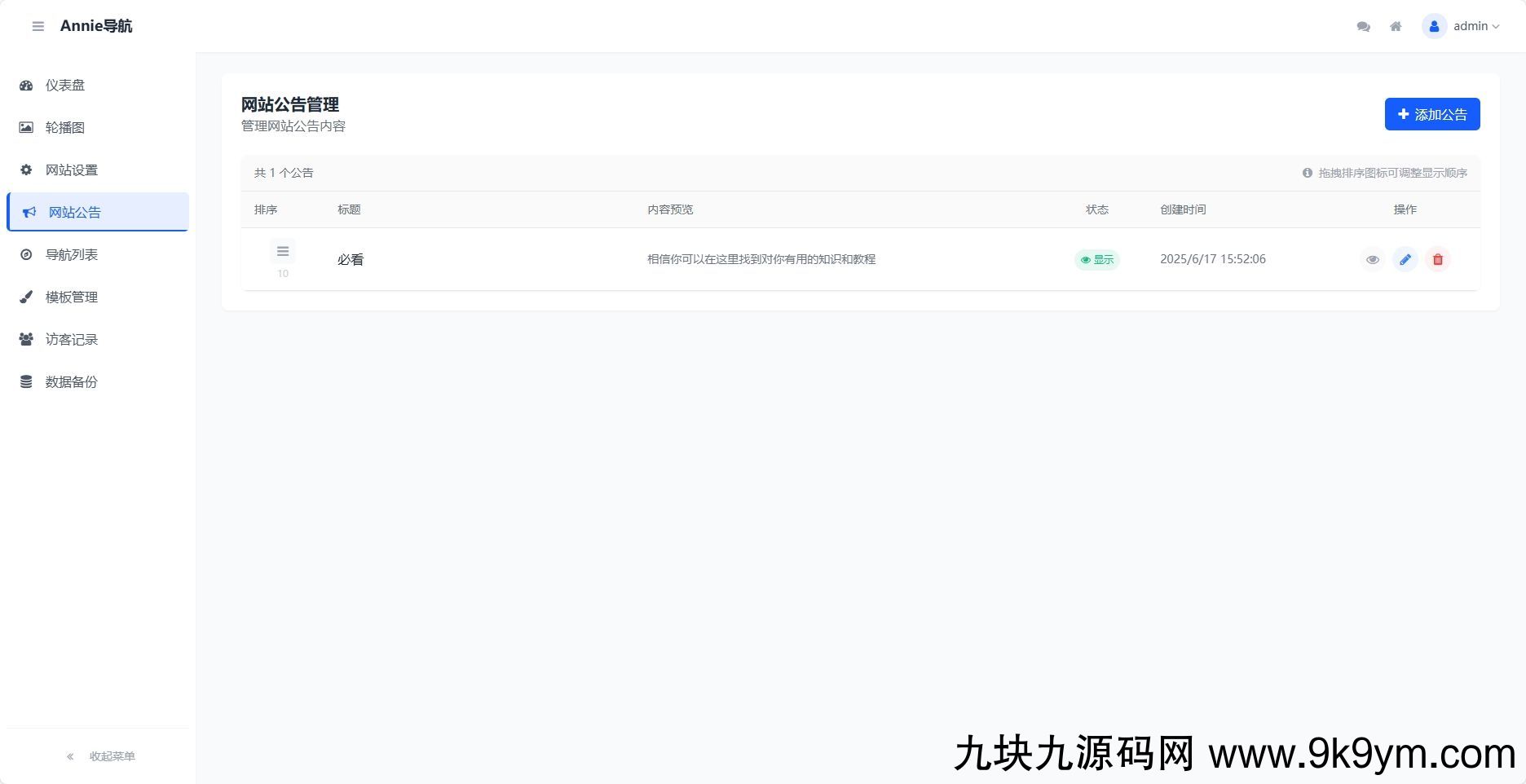This screenshot has width=1526, height=784.
Task: Click the 必看 title text
Action: [x=351, y=259]
